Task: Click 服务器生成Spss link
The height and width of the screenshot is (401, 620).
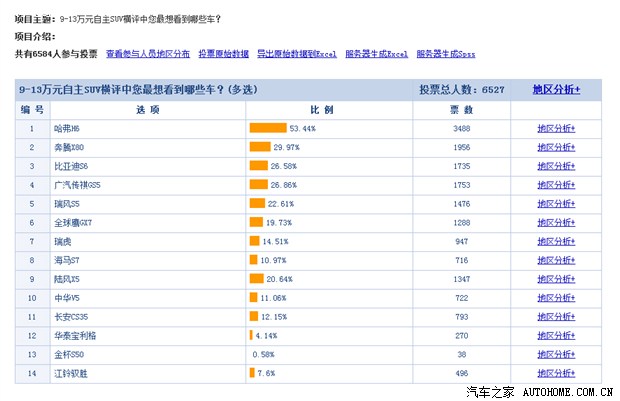Action: click(446, 52)
